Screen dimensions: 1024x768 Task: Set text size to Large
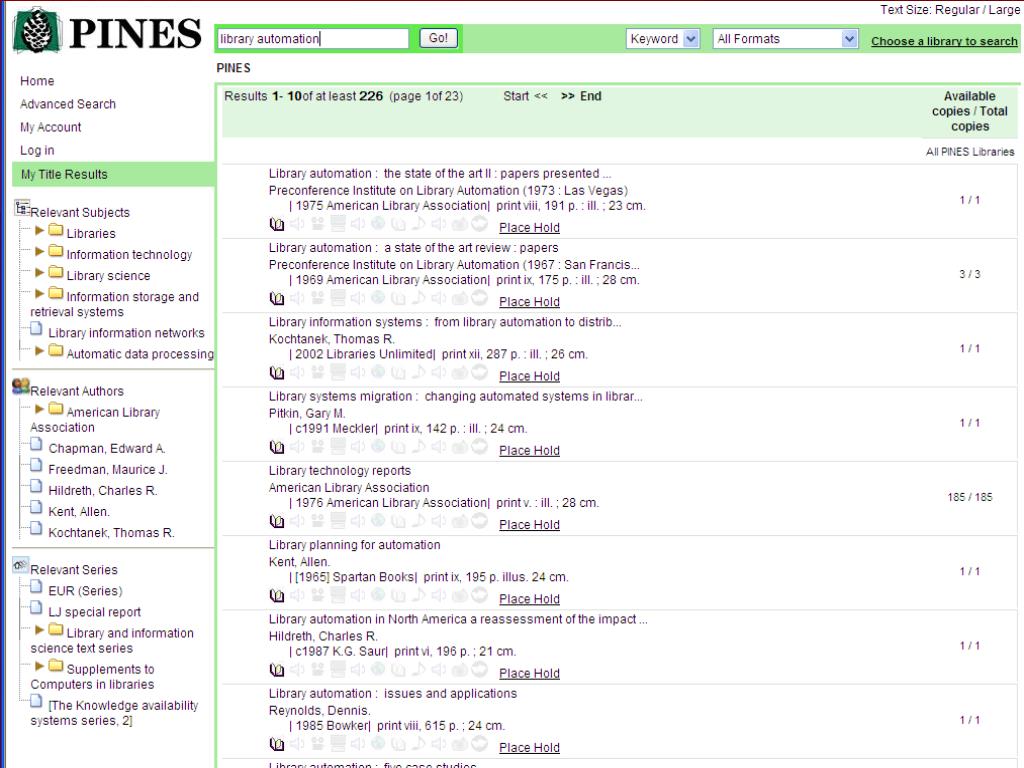(x=1004, y=10)
